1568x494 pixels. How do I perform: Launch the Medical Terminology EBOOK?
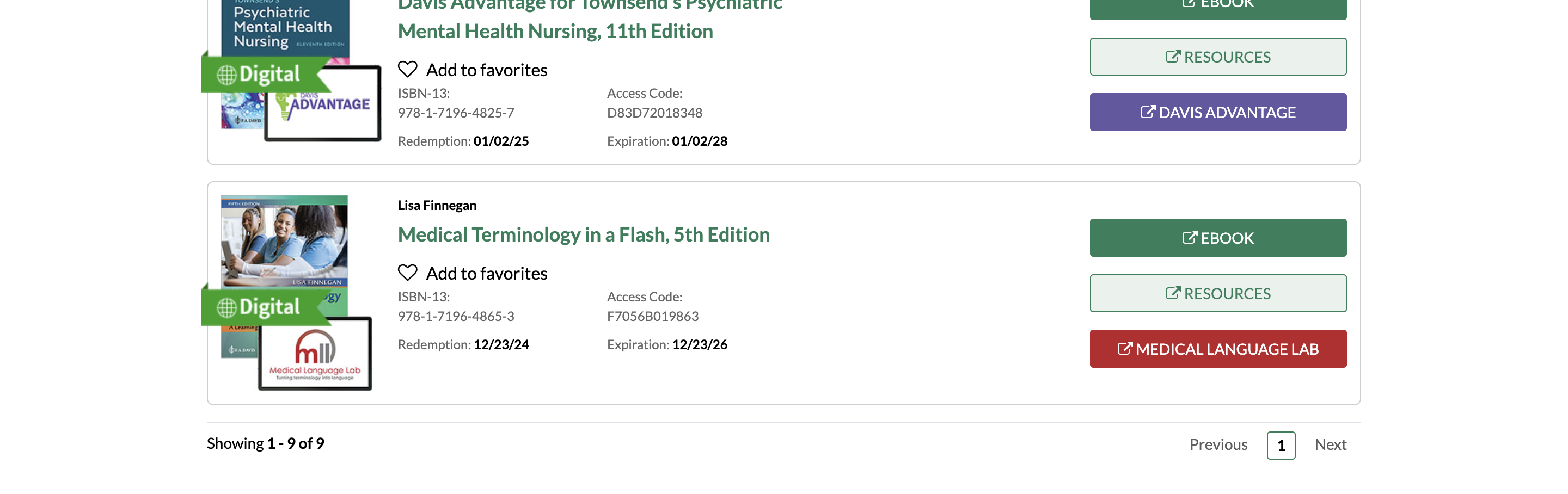click(1217, 238)
